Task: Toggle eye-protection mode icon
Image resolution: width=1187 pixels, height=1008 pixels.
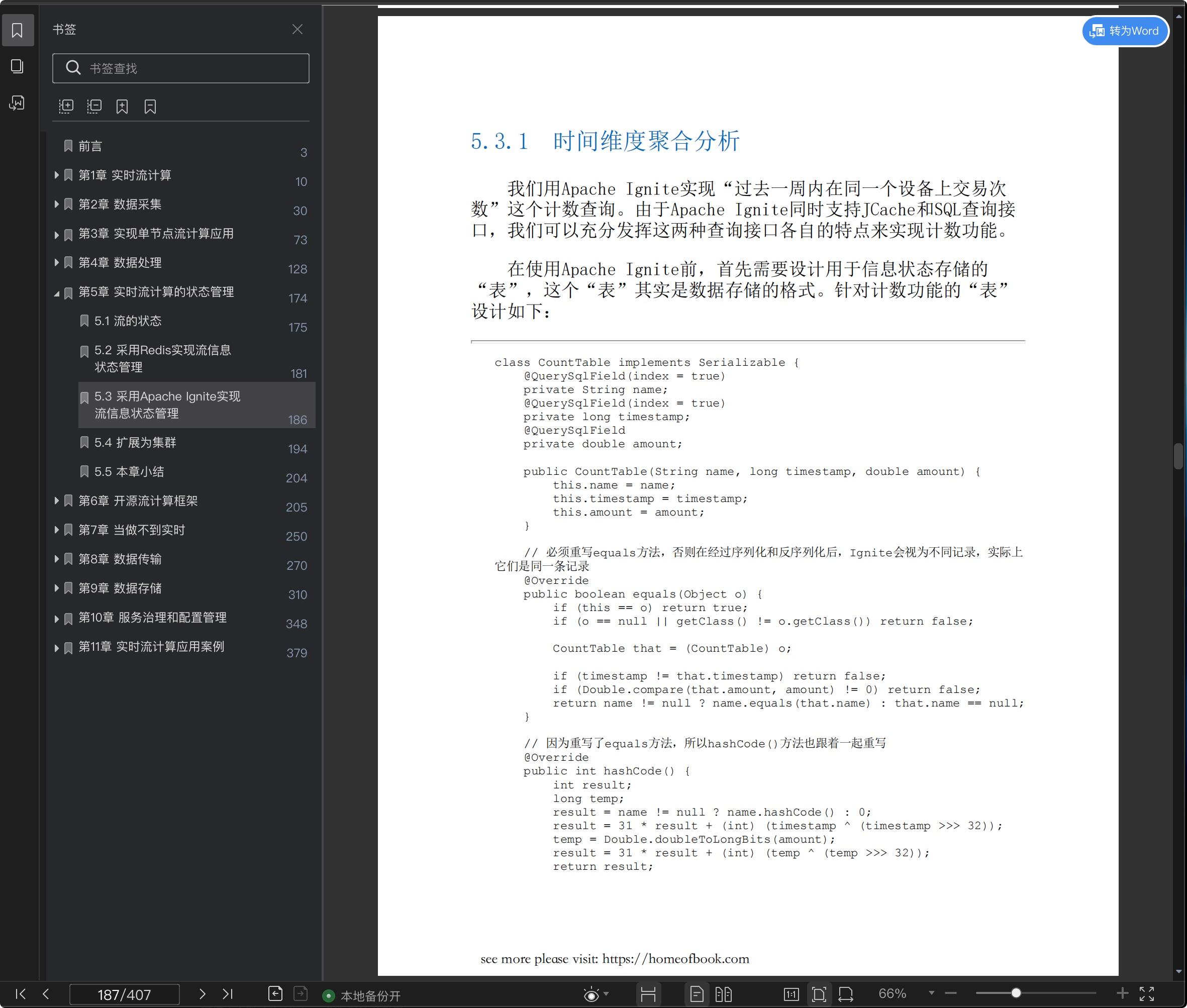Action: click(591, 994)
